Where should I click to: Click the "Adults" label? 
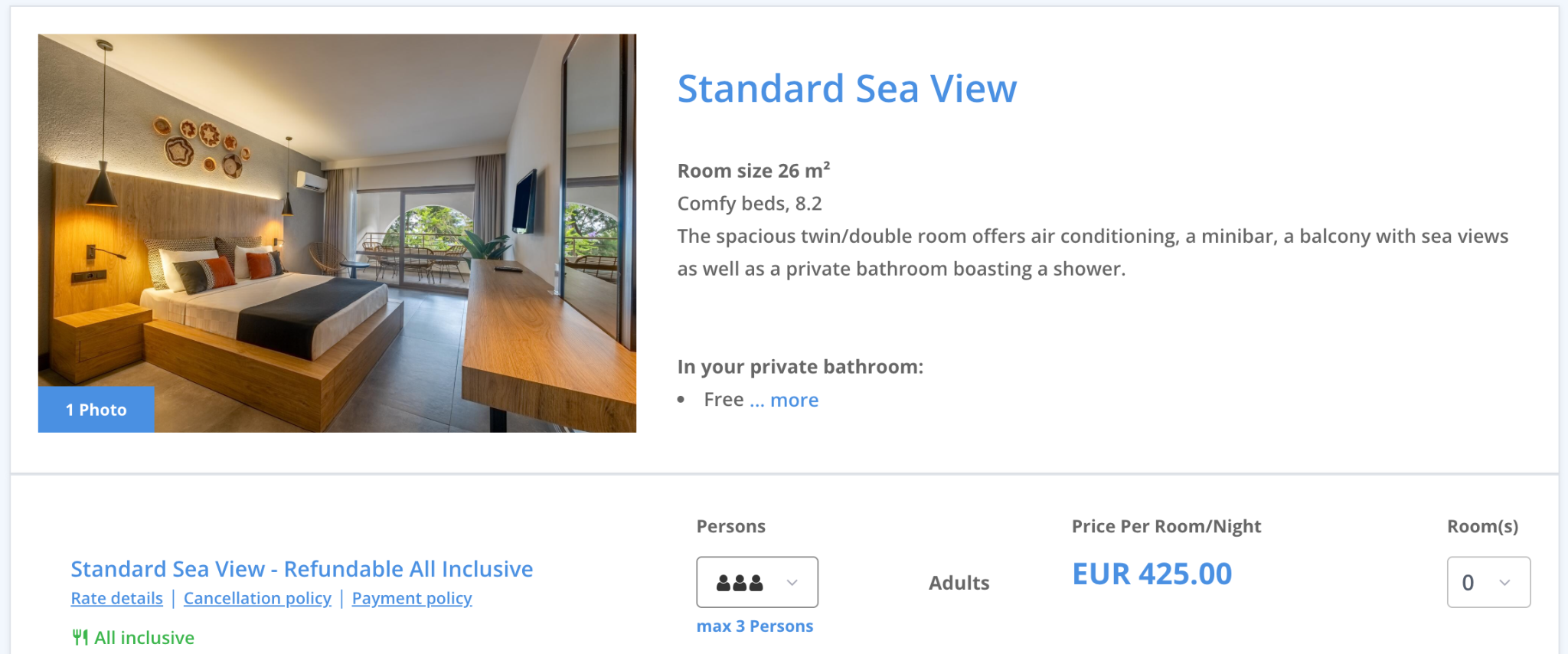[x=959, y=584]
